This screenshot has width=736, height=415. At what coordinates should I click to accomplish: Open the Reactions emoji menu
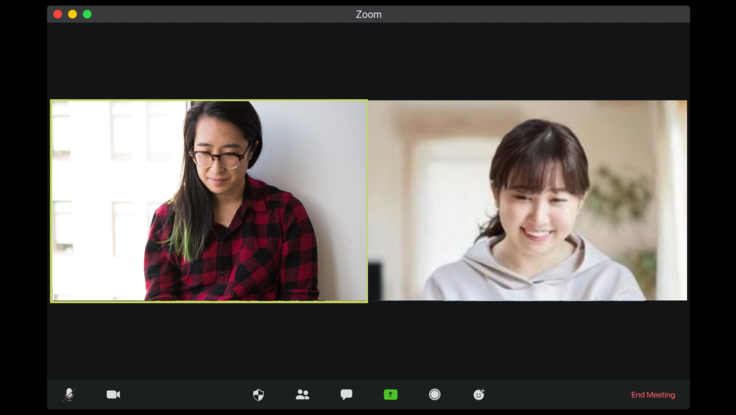479,394
